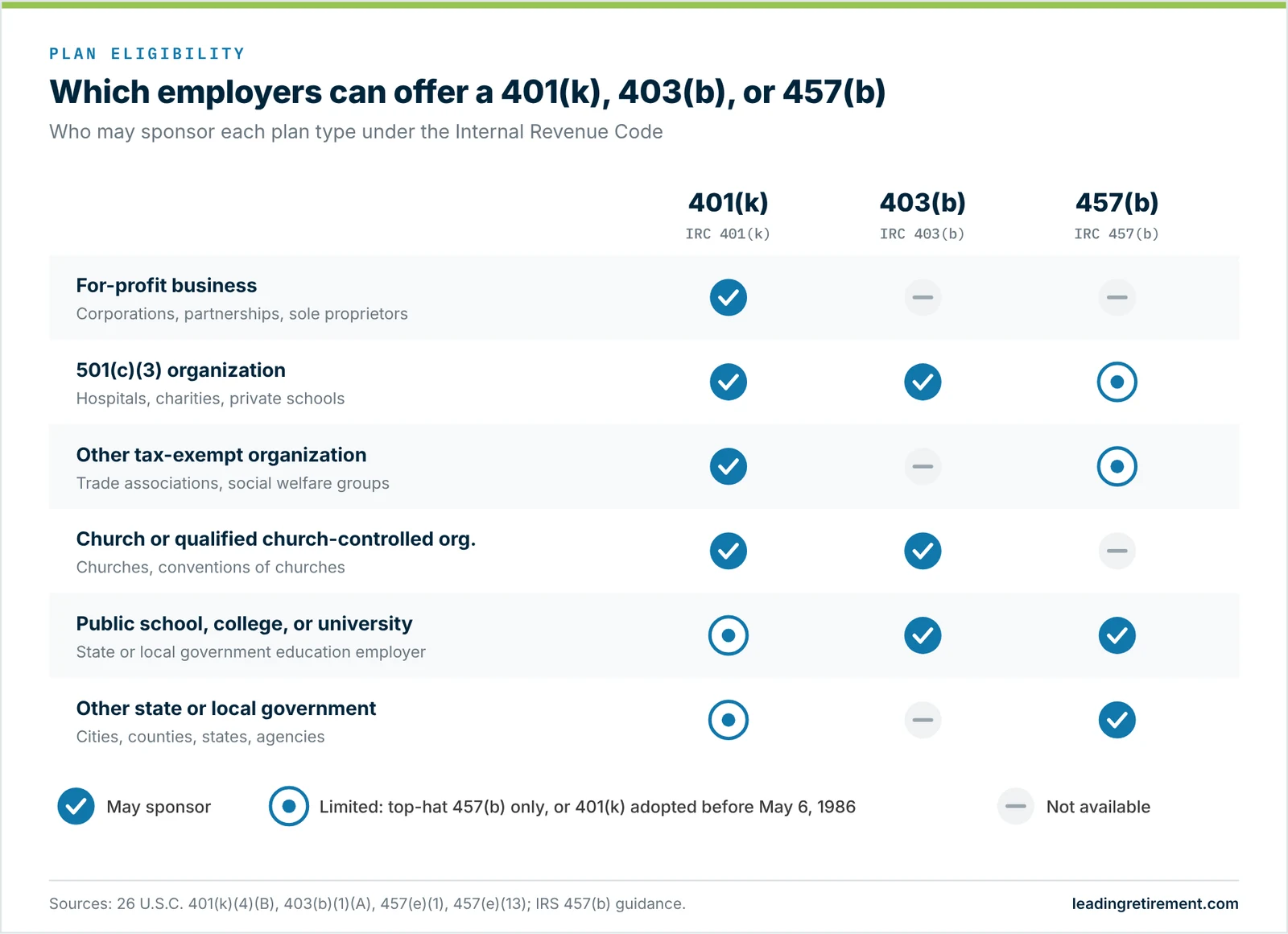Click the 401(k) checkmark for 501(c)(3) organization
Screen dimensions: 1288x934
(x=729, y=382)
